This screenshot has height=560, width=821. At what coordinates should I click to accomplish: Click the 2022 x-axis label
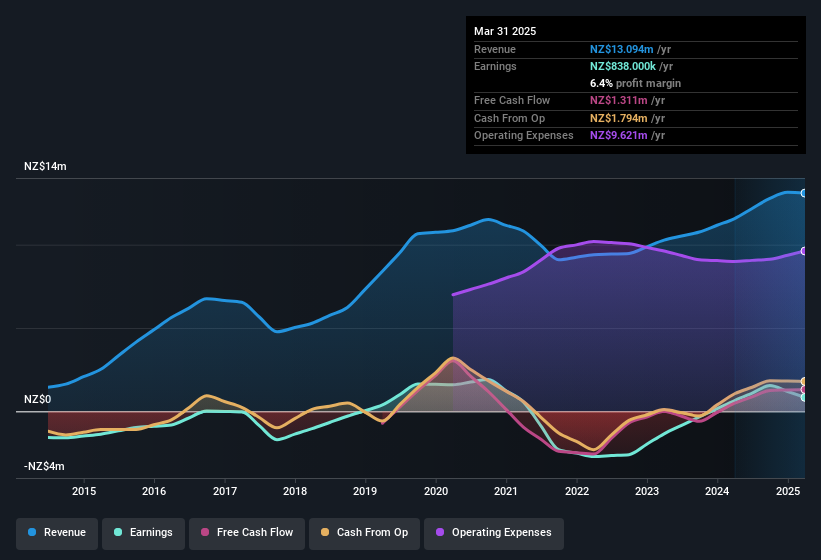point(576,491)
